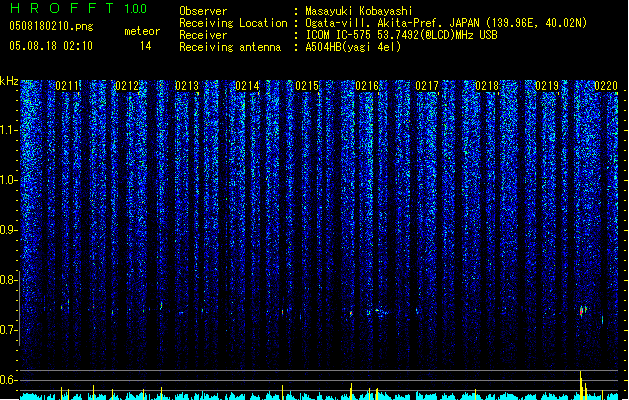629x400 pixels.
Task: Click the kHz axis unit label
Action: [x=9, y=81]
